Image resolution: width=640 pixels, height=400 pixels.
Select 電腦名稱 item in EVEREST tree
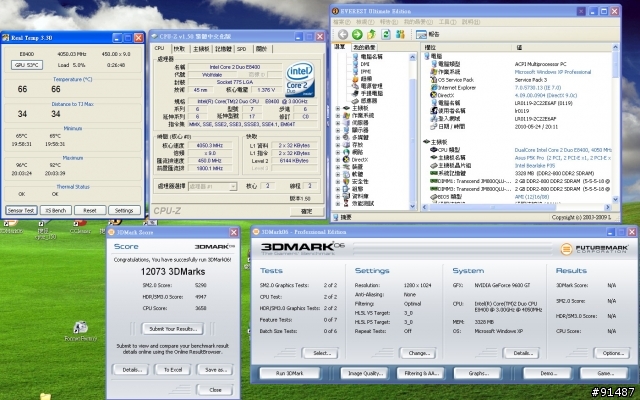(367, 57)
